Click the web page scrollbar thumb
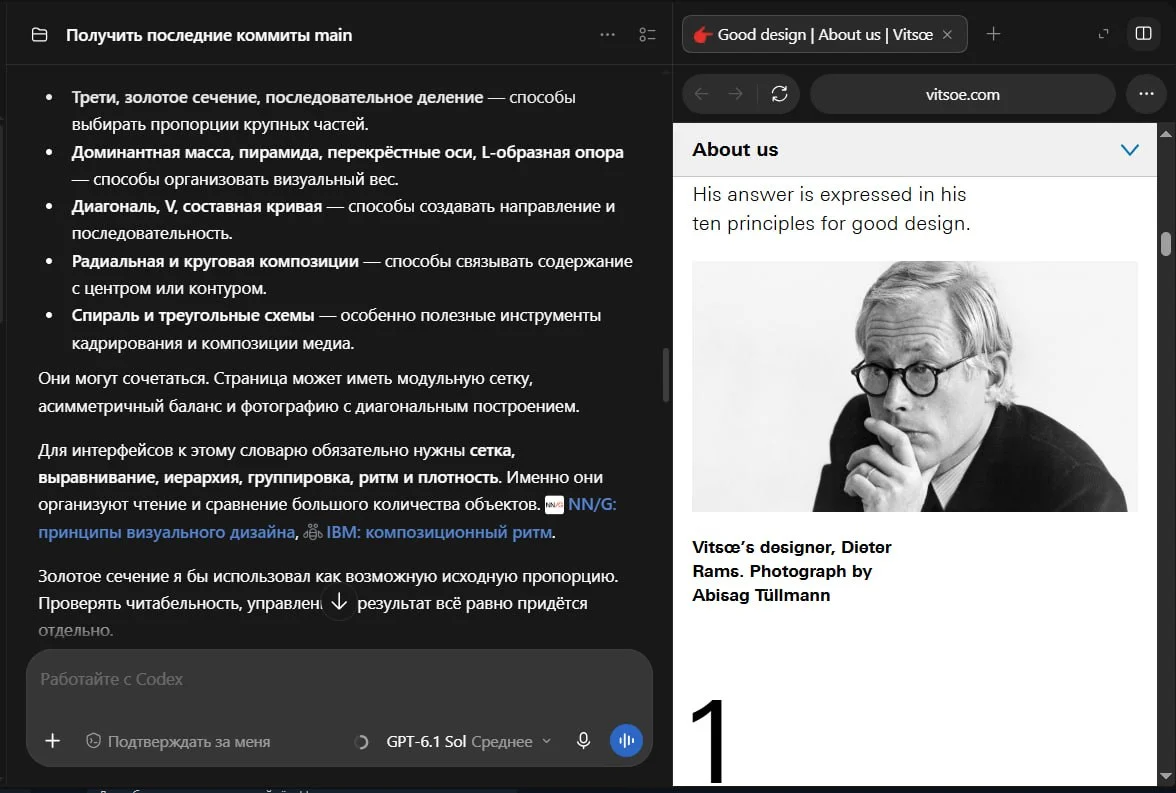This screenshot has width=1176, height=793. pos(1166,244)
